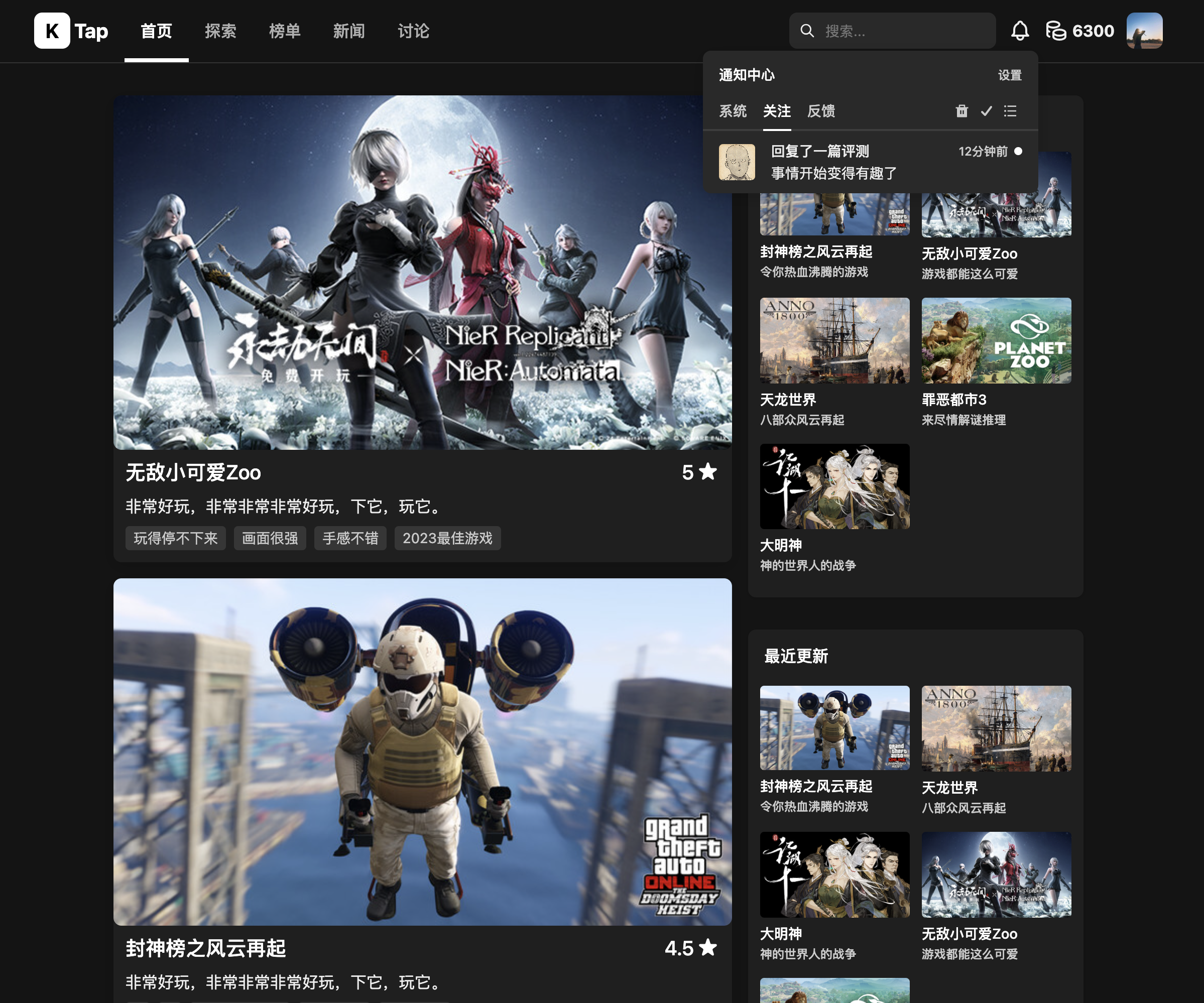1204x1003 pixels.
Task: Click the unread dot on notification
Action: 1018,151
